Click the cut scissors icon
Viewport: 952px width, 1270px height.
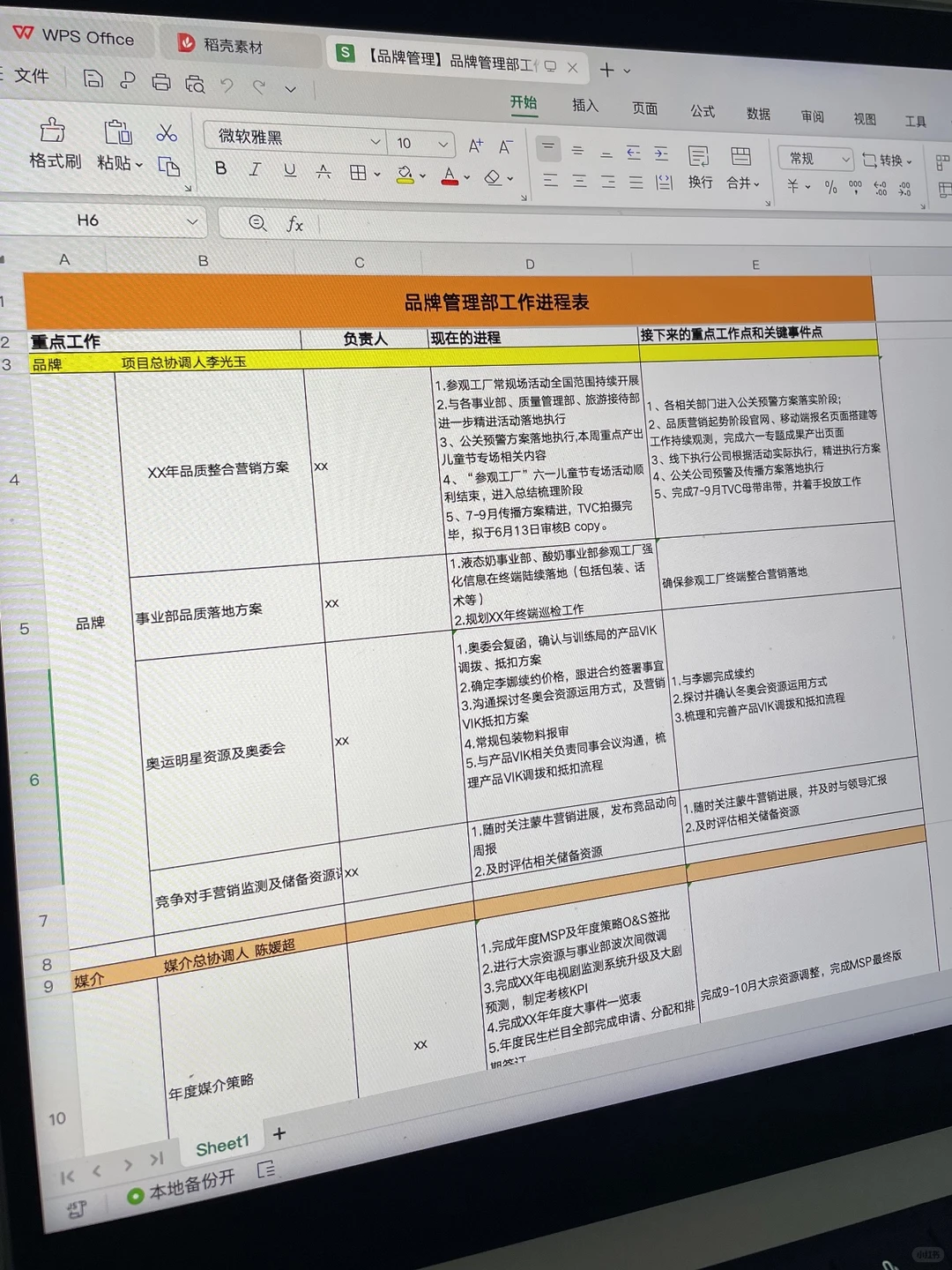point(167,132)
